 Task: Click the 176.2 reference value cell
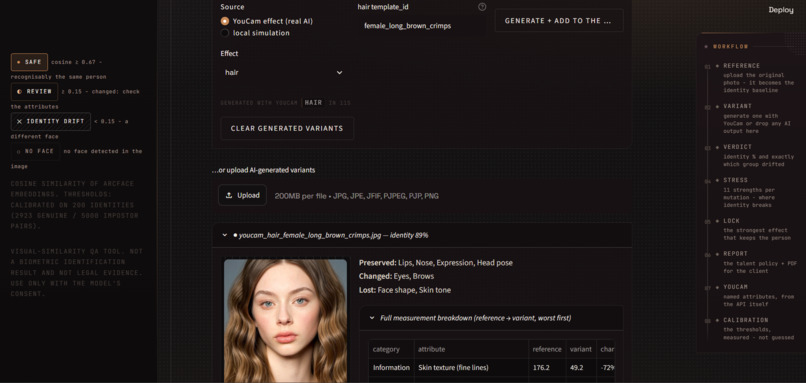tap(547, 368)
